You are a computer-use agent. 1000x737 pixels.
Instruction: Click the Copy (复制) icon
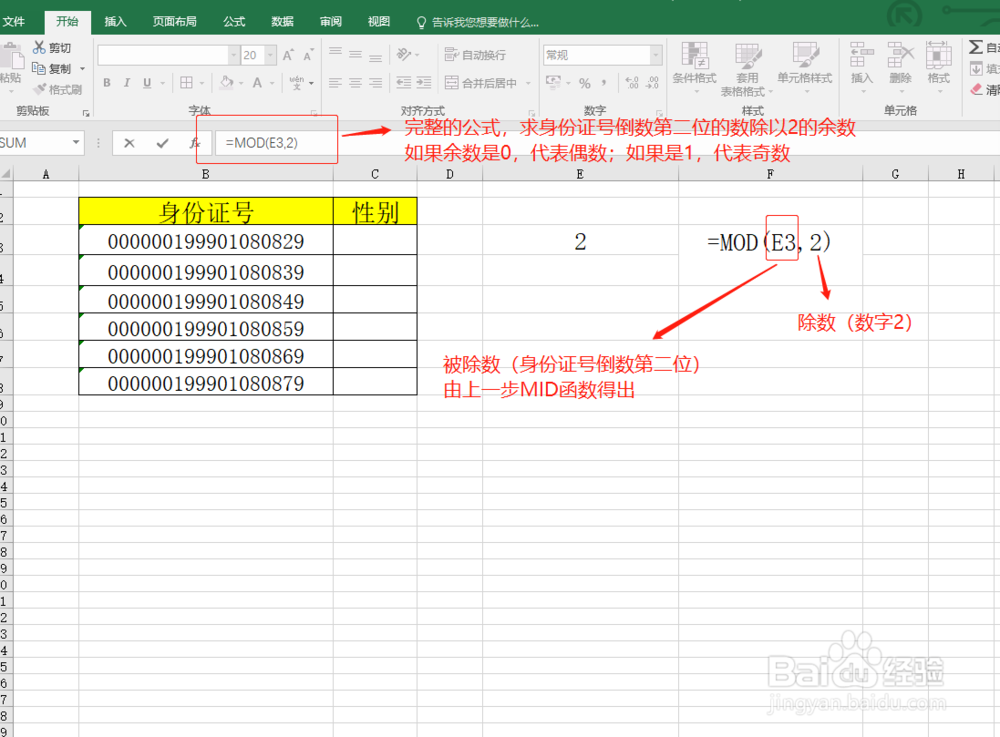[x=39, y=68]
